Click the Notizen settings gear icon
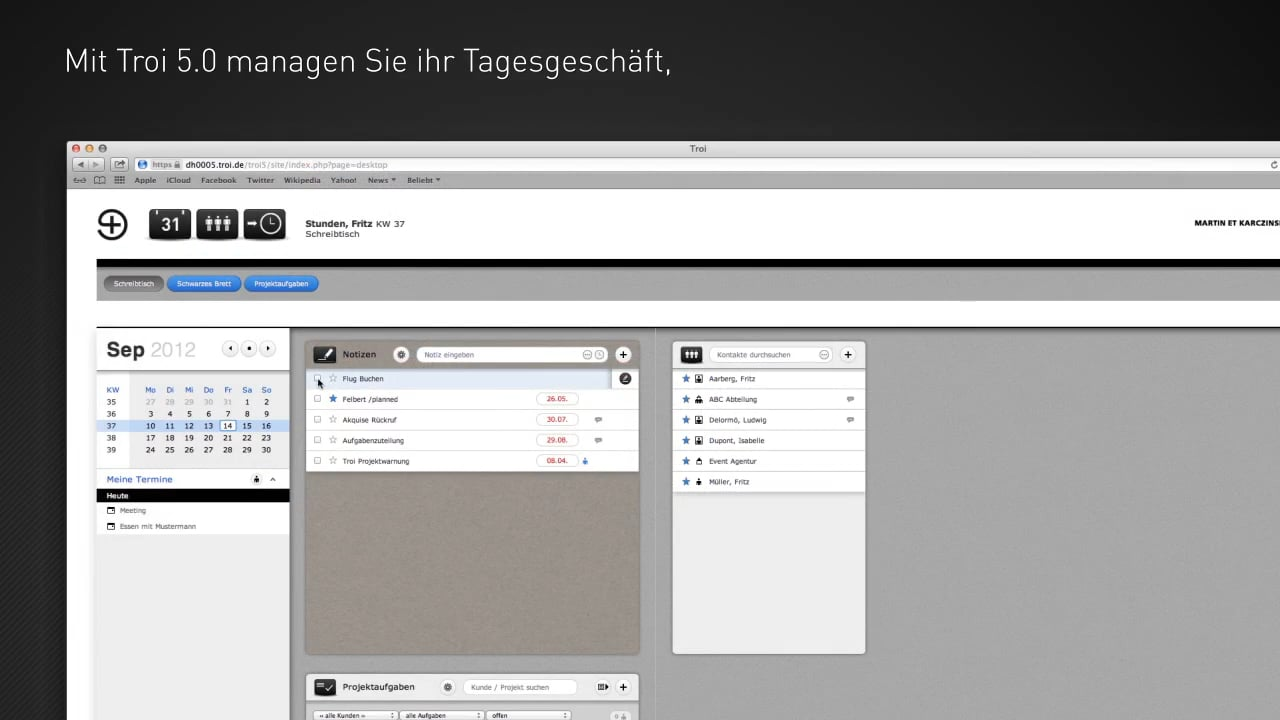This screenshot has height=720, width=1280. click(x=401, y=354)
